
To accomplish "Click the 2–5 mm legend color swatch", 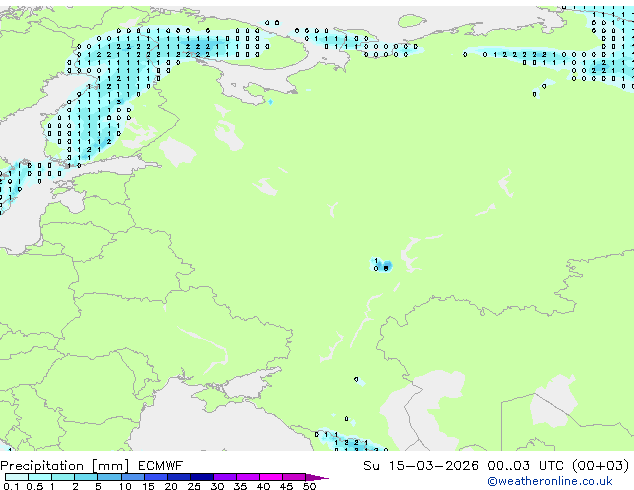I will pyautogui.click(x=86, y=477).
